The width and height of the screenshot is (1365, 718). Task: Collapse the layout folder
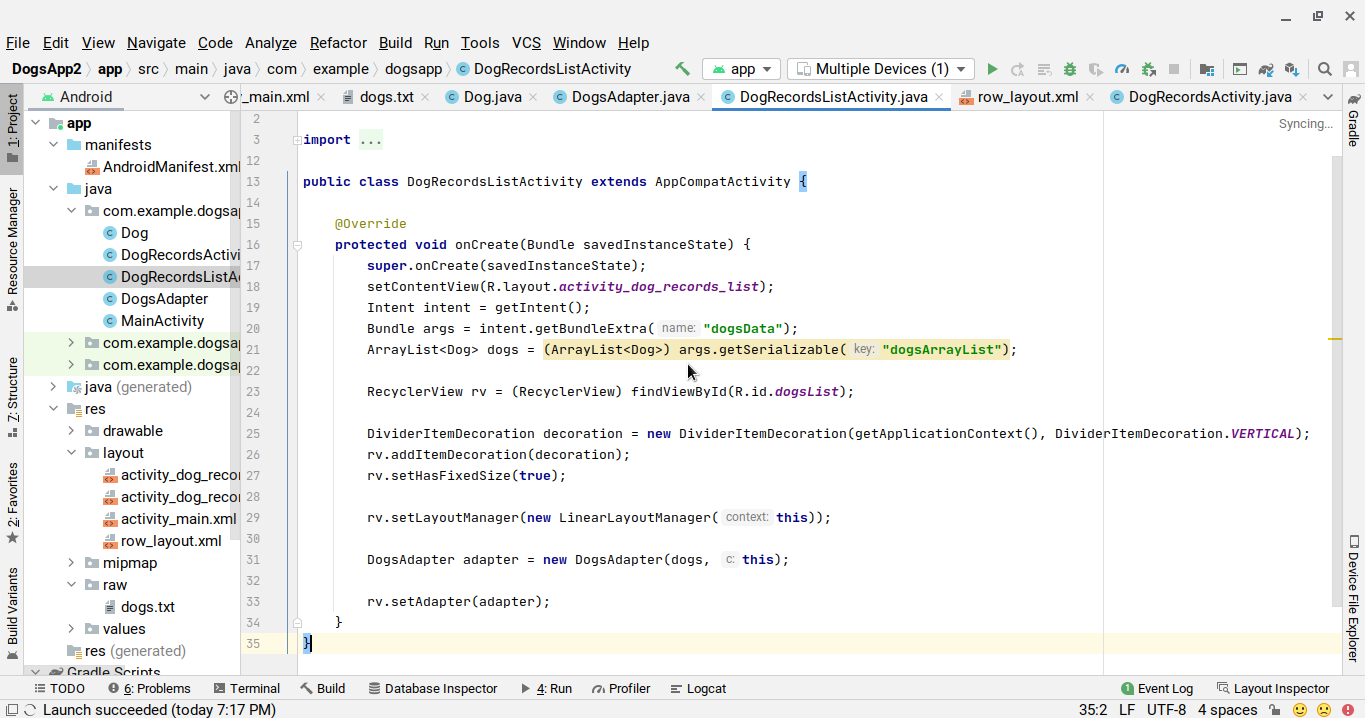point(69,453)
